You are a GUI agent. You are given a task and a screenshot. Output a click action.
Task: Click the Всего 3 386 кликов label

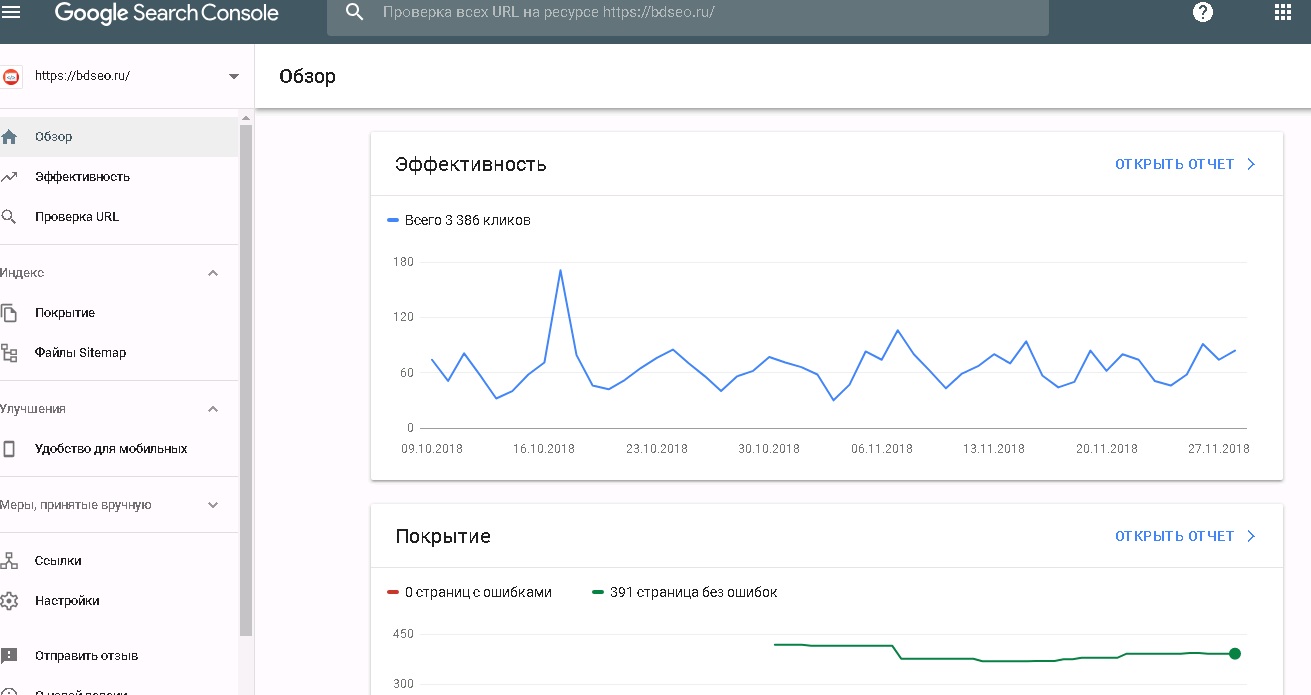(467, 220)
